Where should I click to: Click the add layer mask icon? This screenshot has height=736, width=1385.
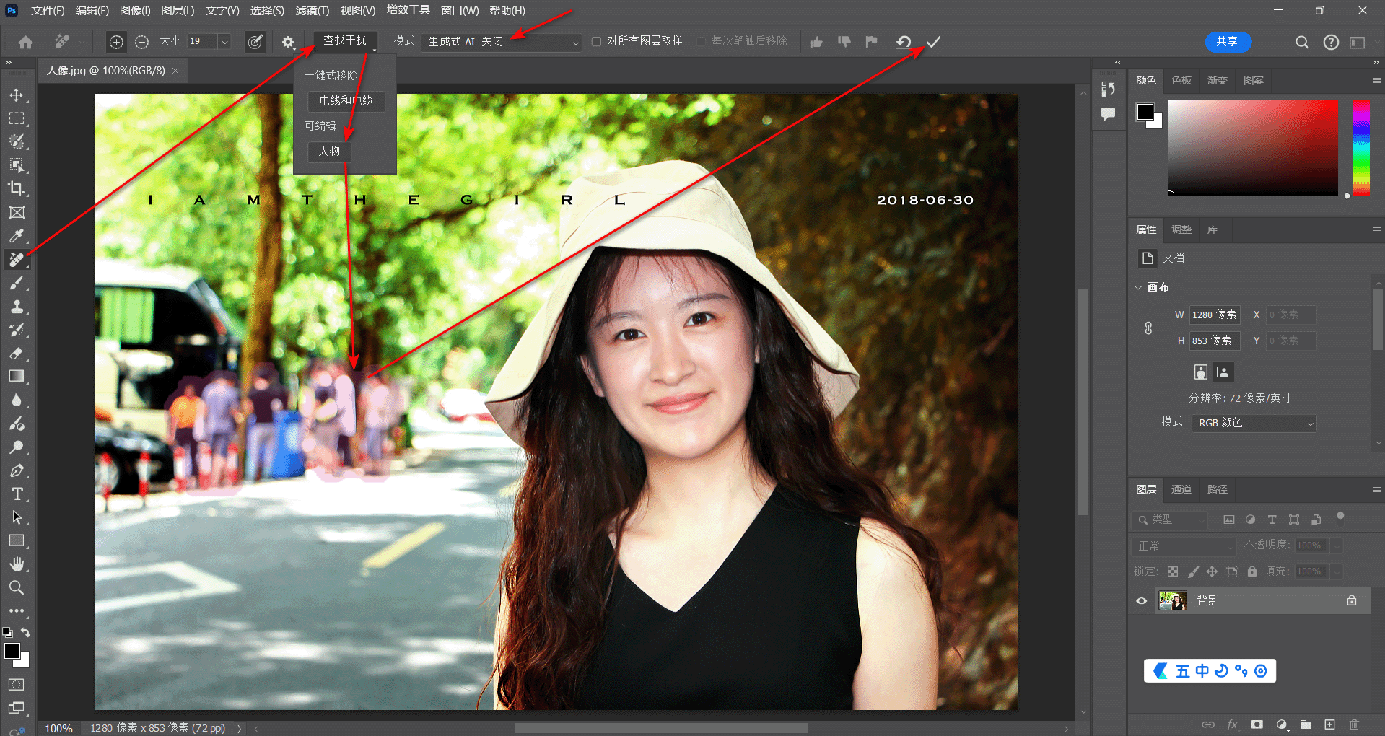tap(1257, 724)
